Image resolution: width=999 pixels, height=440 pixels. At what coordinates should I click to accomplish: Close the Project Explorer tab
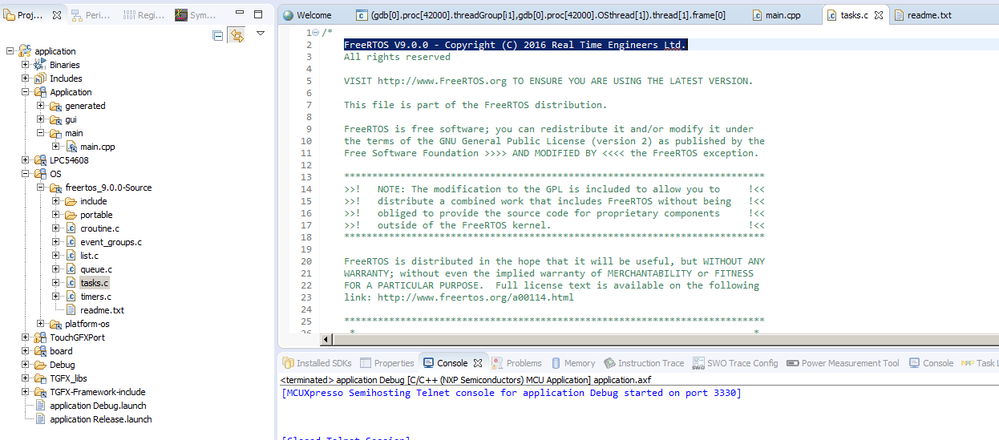(x=57, y=15)
